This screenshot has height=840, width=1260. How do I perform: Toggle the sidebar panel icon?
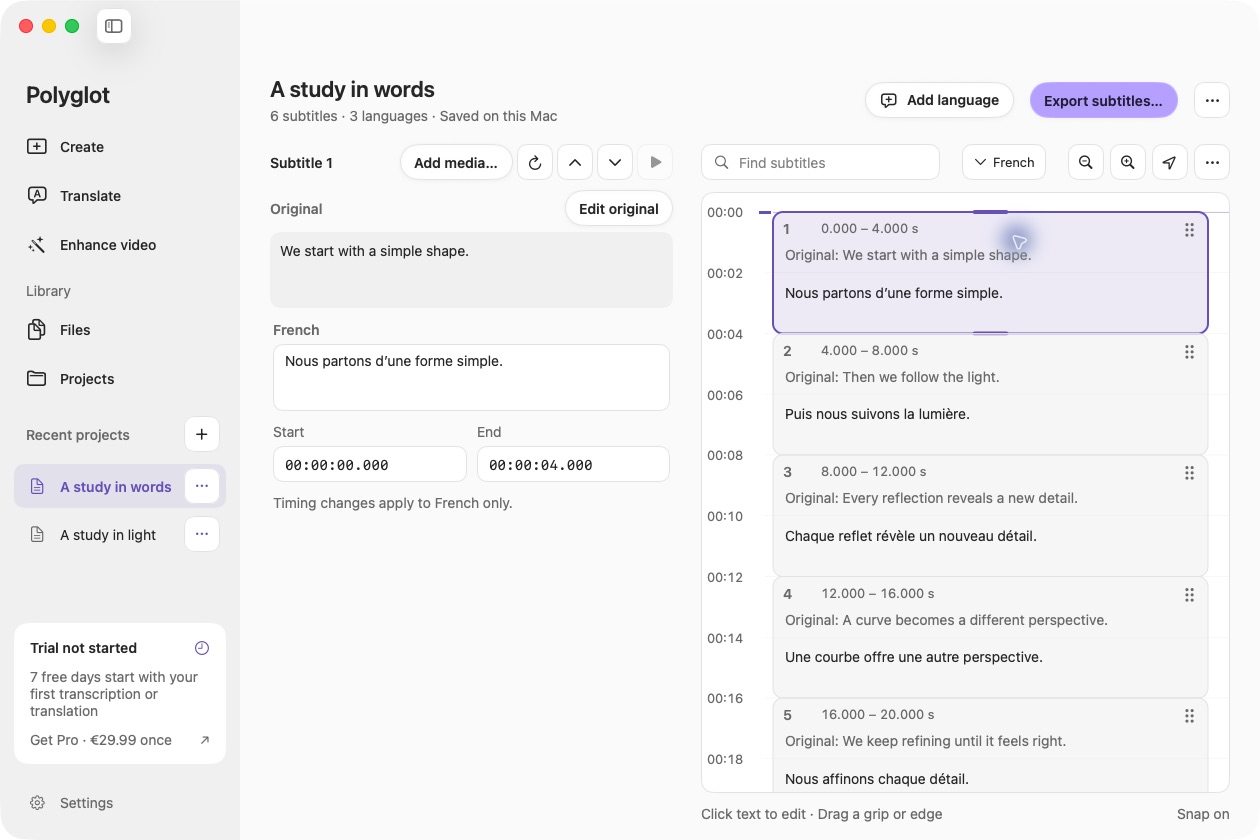tap(114, 26)
